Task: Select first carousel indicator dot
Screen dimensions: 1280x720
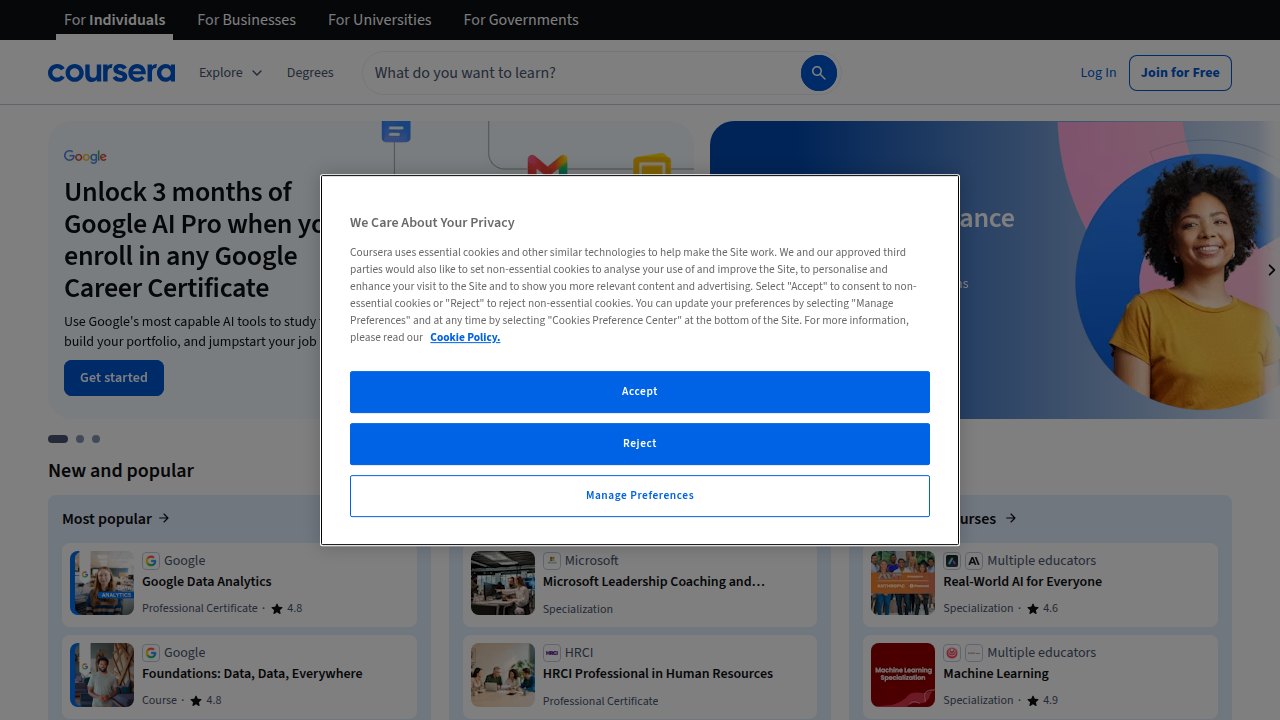Action: [58, 439]
